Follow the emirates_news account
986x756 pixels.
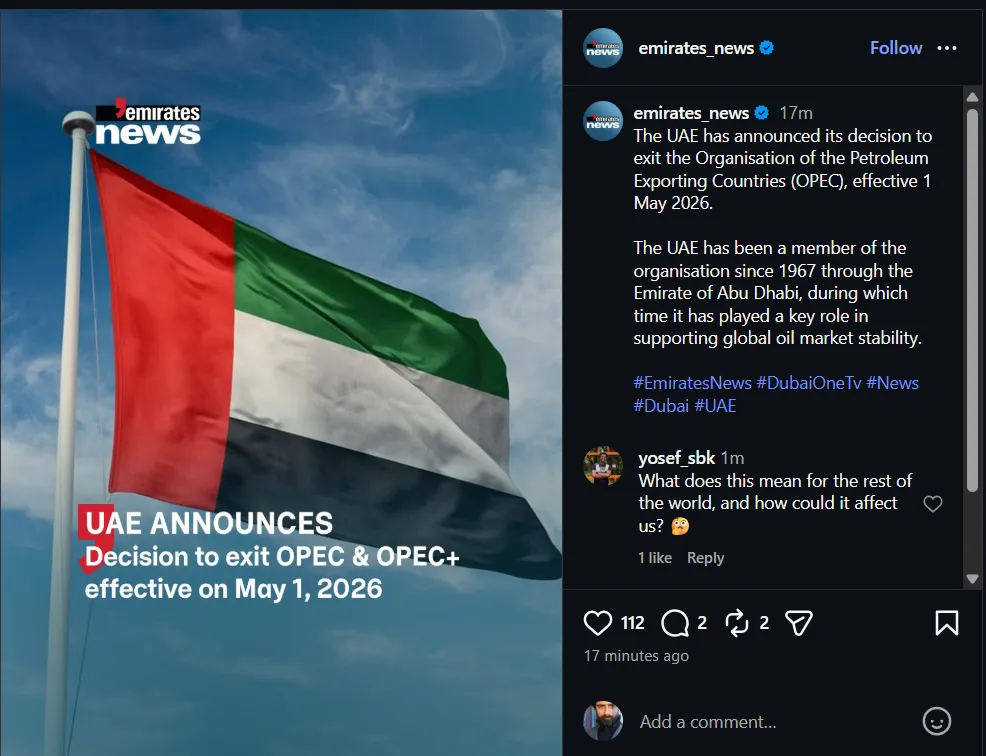tap(895, 48)
